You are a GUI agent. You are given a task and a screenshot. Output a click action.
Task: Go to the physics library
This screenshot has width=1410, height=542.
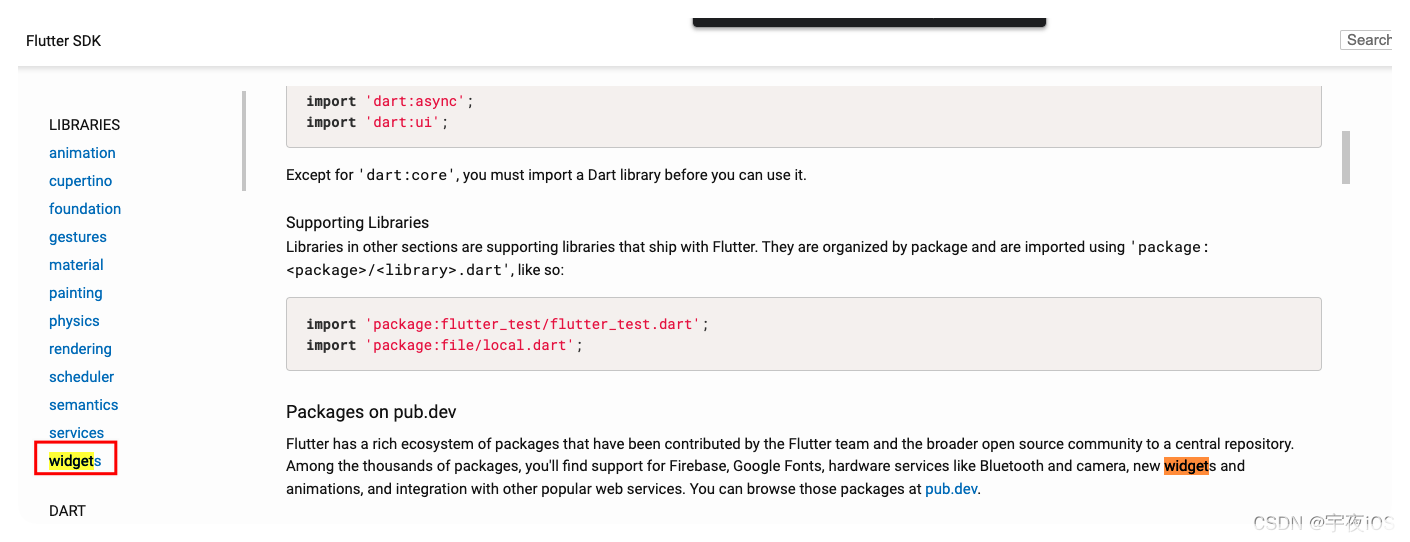(x=74, y=321)
